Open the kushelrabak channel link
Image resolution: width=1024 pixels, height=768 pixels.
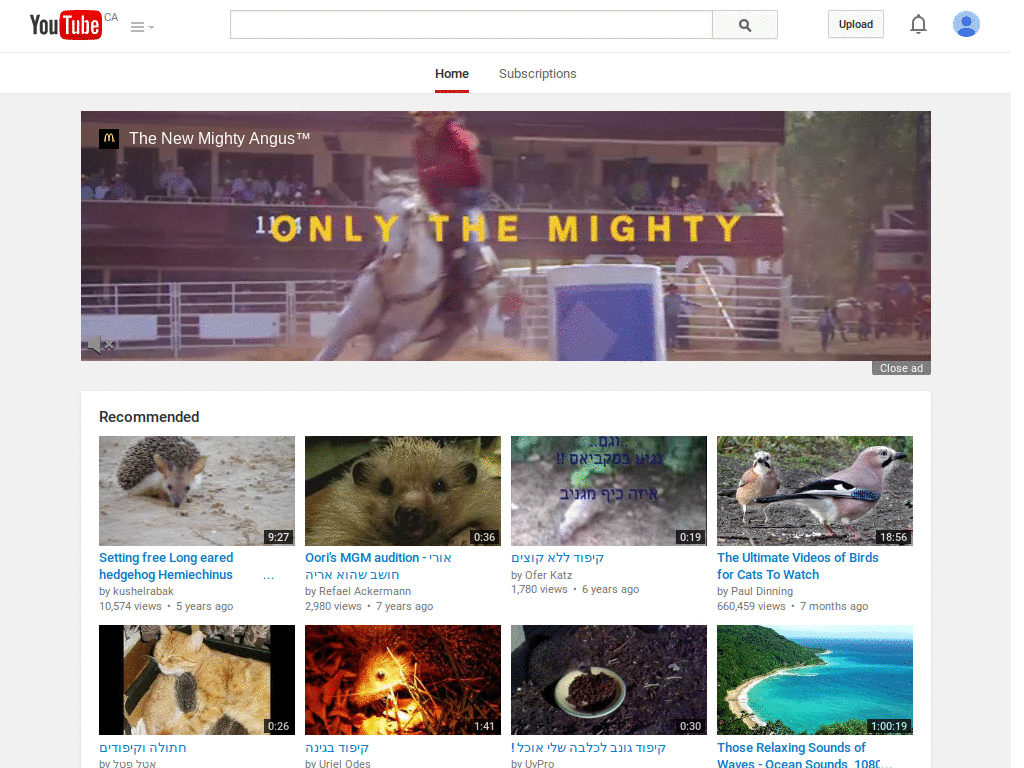pyautogui.click(x=143, y=592)
